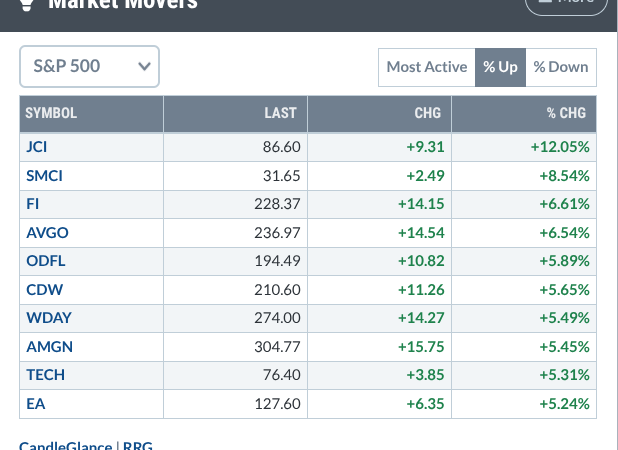Click the +5.65% change for CDW
The height and width of the screenshot is (450, 618).
(564, 290)
